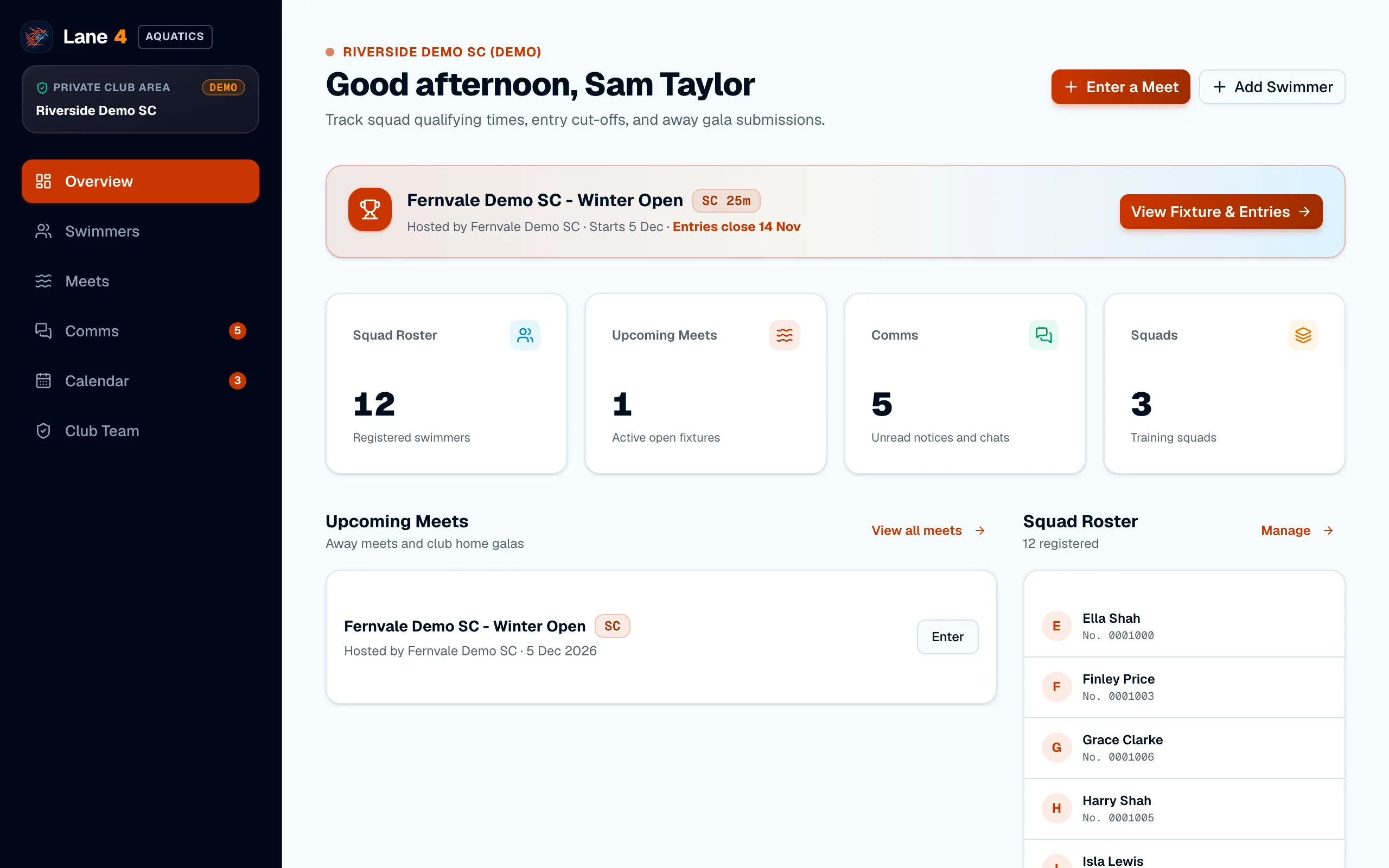Viewport: 1389px width, 868px height.
Task: Click the arrow on View Fixture & Entries
Action: [x=1304, y=212]
